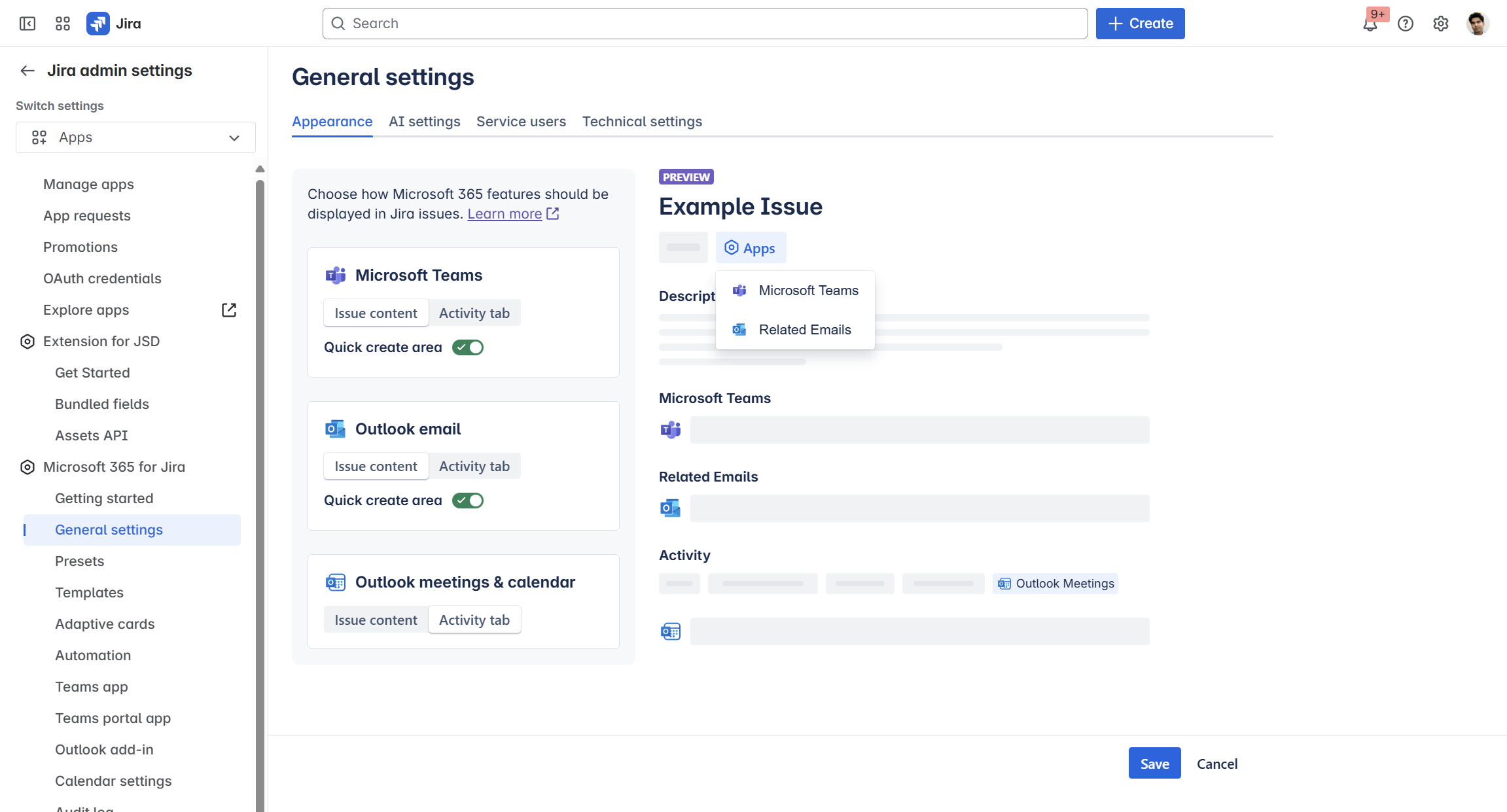Open the user profile avatar

[1477, 24]
